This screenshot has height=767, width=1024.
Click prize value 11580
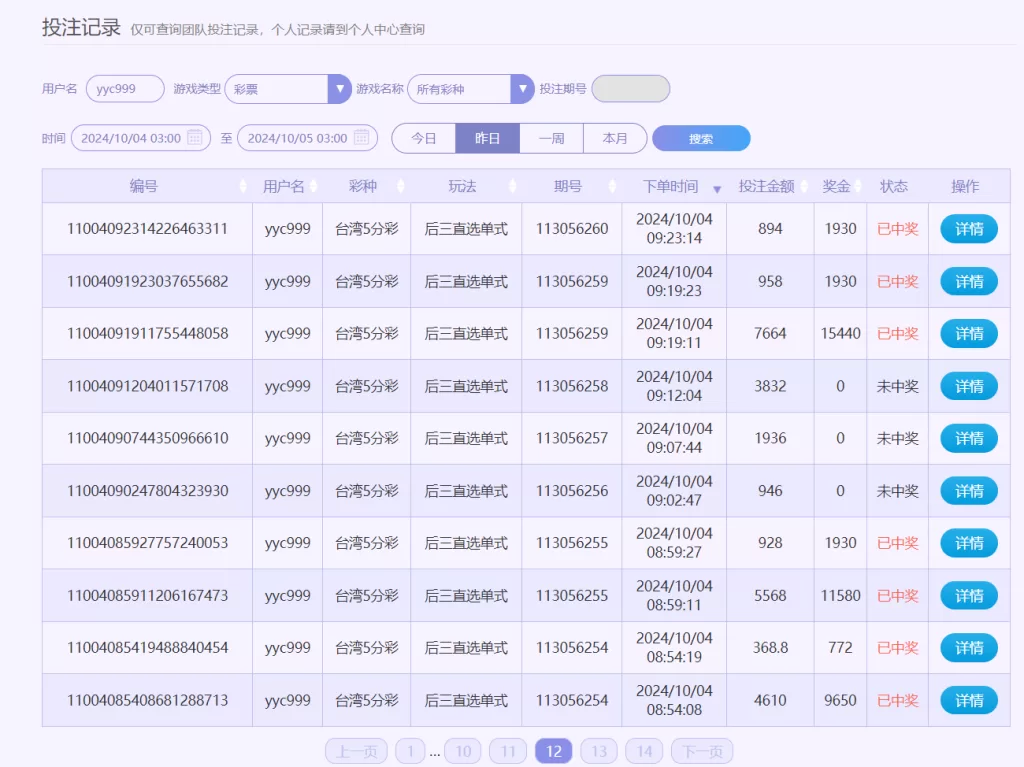(x=840, y=596)
